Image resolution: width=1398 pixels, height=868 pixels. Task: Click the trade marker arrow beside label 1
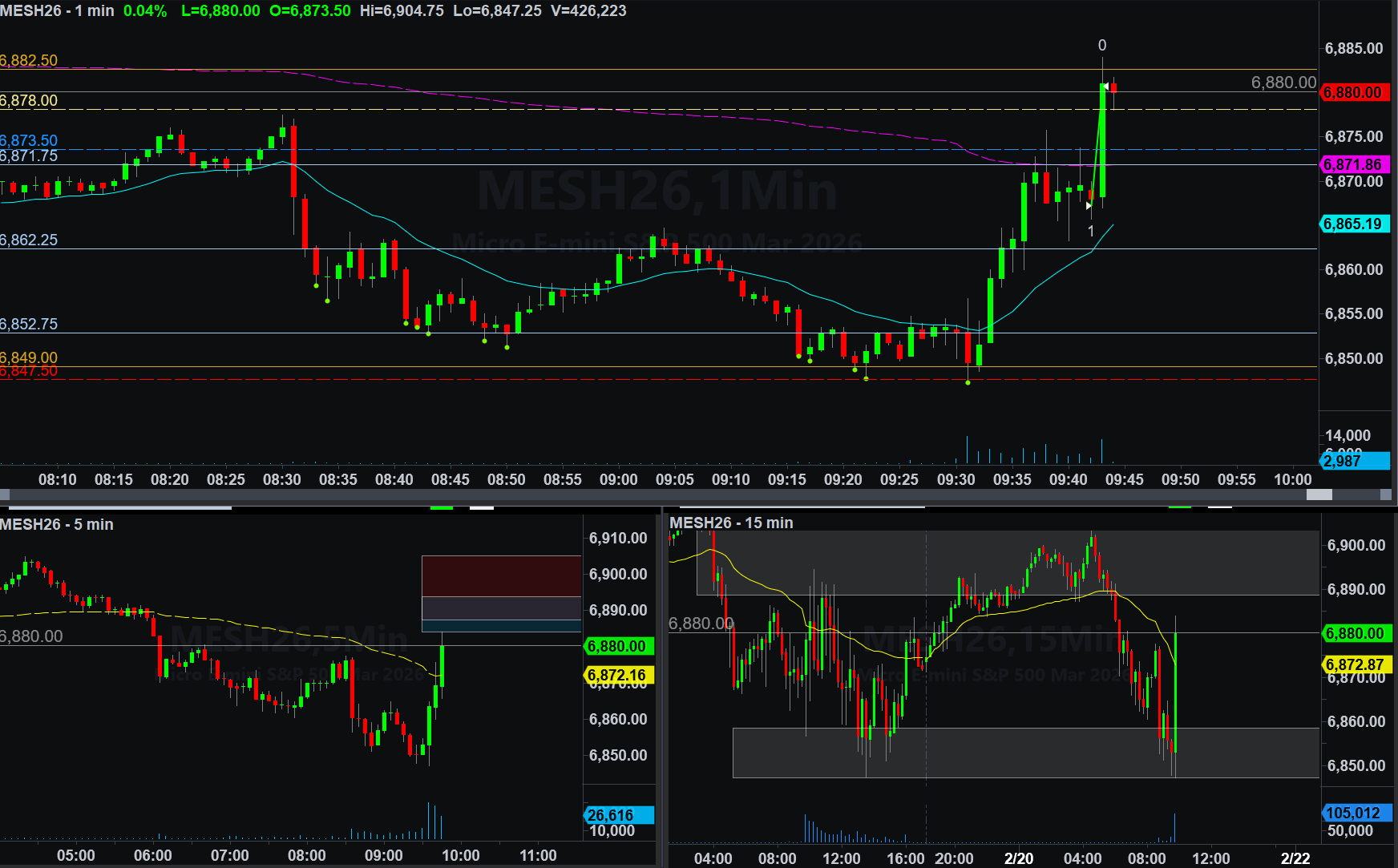[1088, 206]
